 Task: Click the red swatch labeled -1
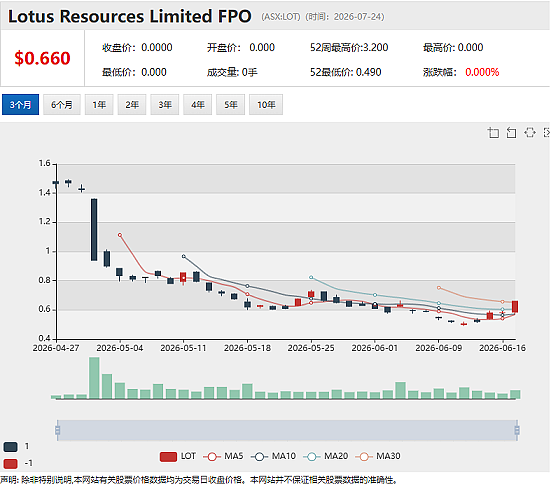10,463
